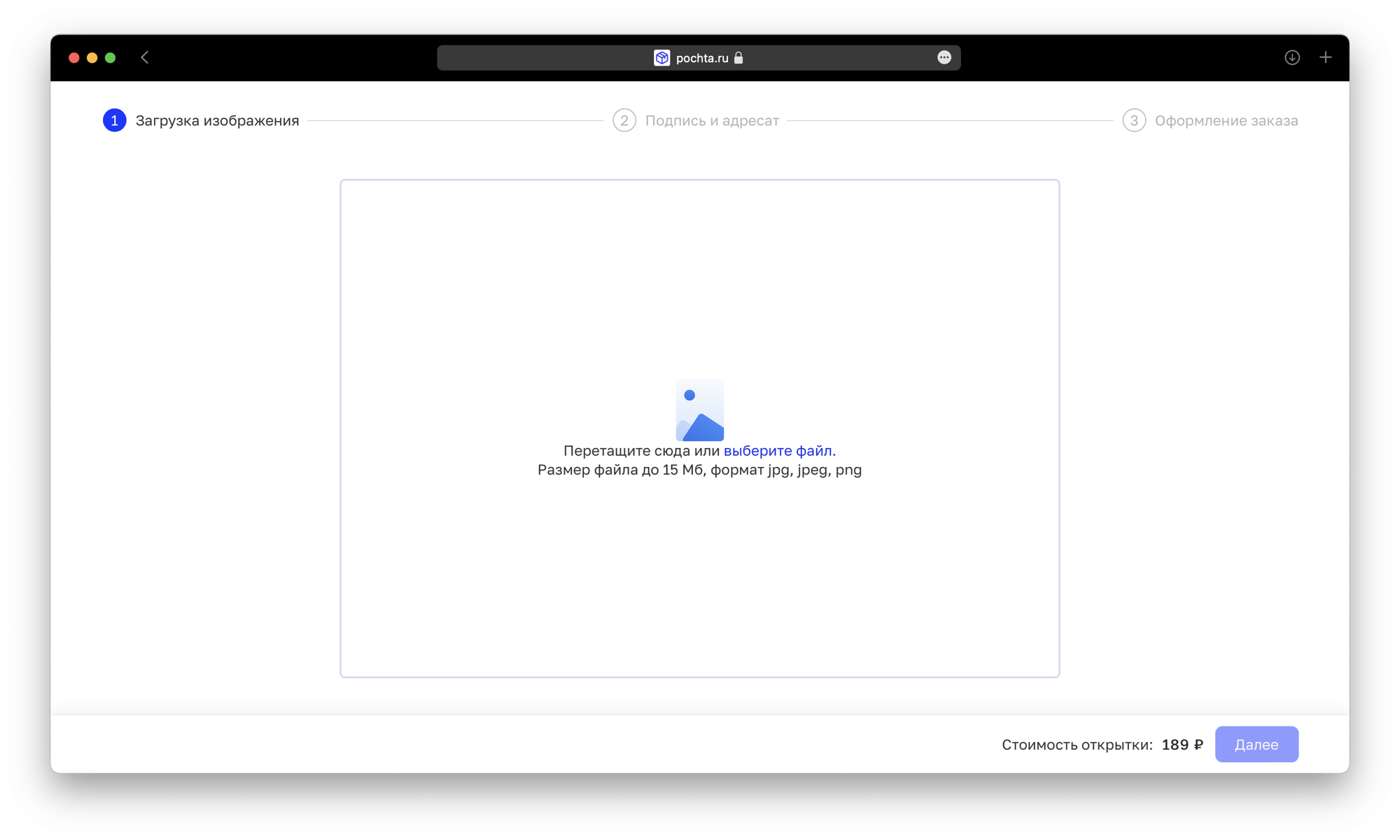Click the browser back arrow
The height and width of the screenshot is (840, 1400).
[145, 57]
